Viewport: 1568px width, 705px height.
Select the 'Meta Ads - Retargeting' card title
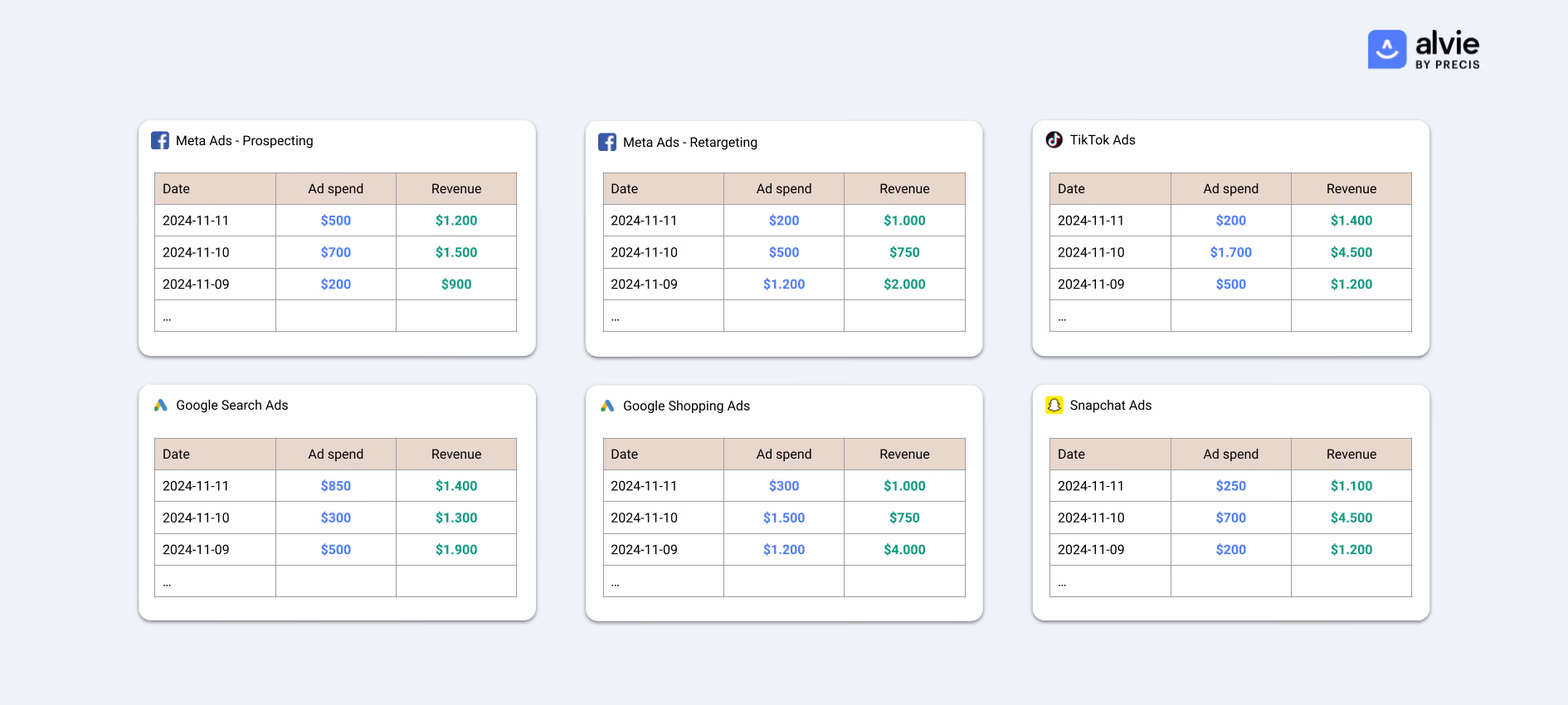click(x=690, y=143)
